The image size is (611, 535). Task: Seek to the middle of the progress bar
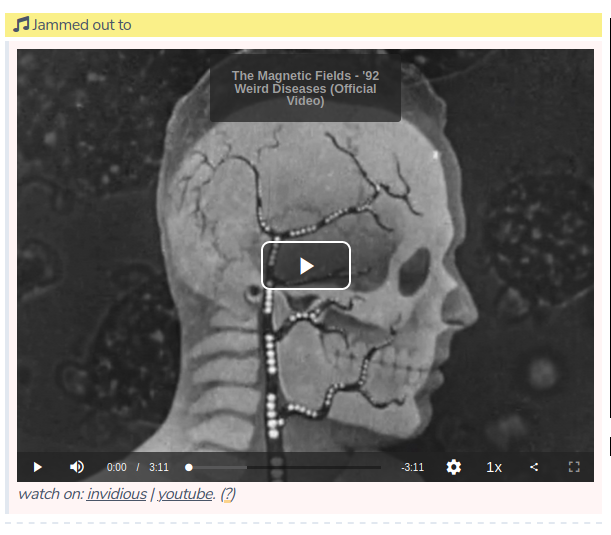click(285, 467)
